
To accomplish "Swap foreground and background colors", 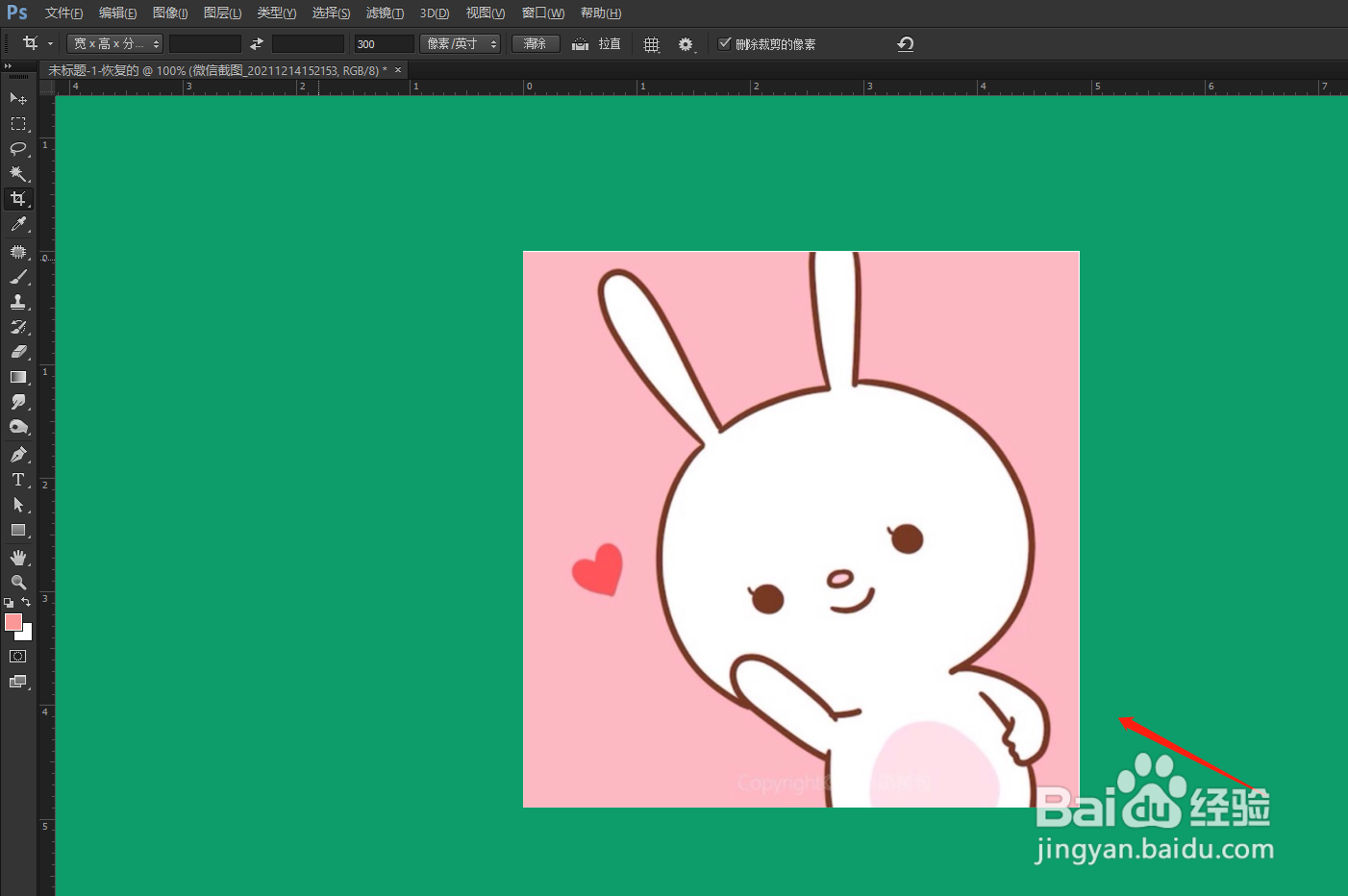I will [x=26, y=602].
